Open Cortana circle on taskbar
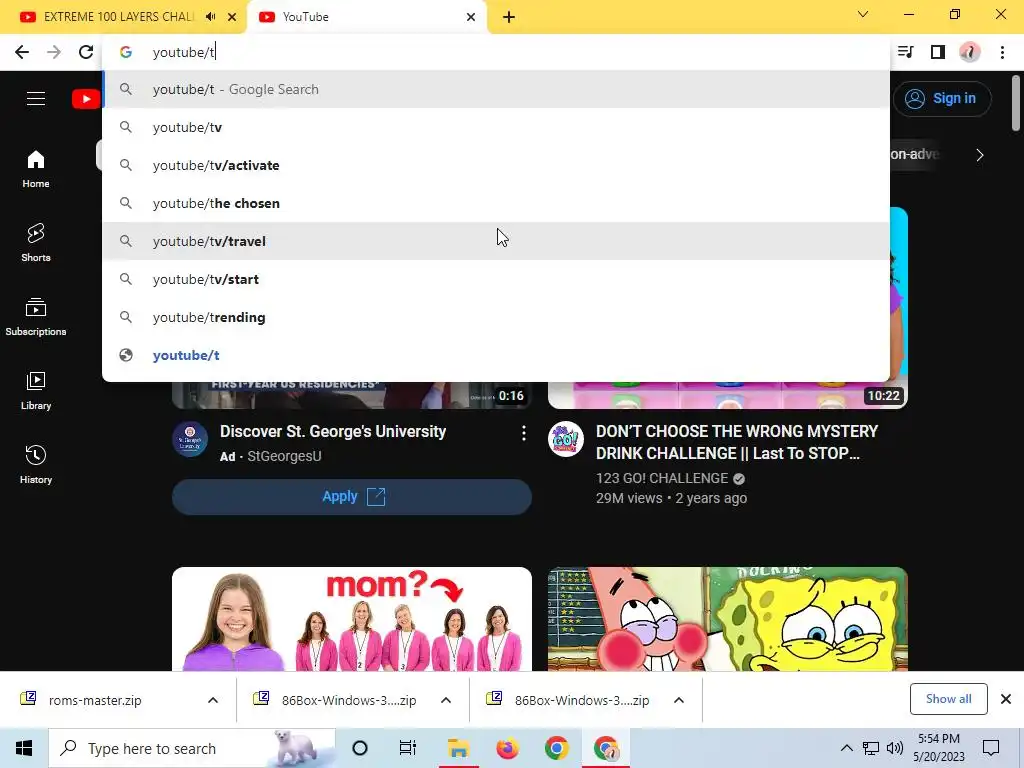Screen dimensions: 1024x768 click(360, 748)
